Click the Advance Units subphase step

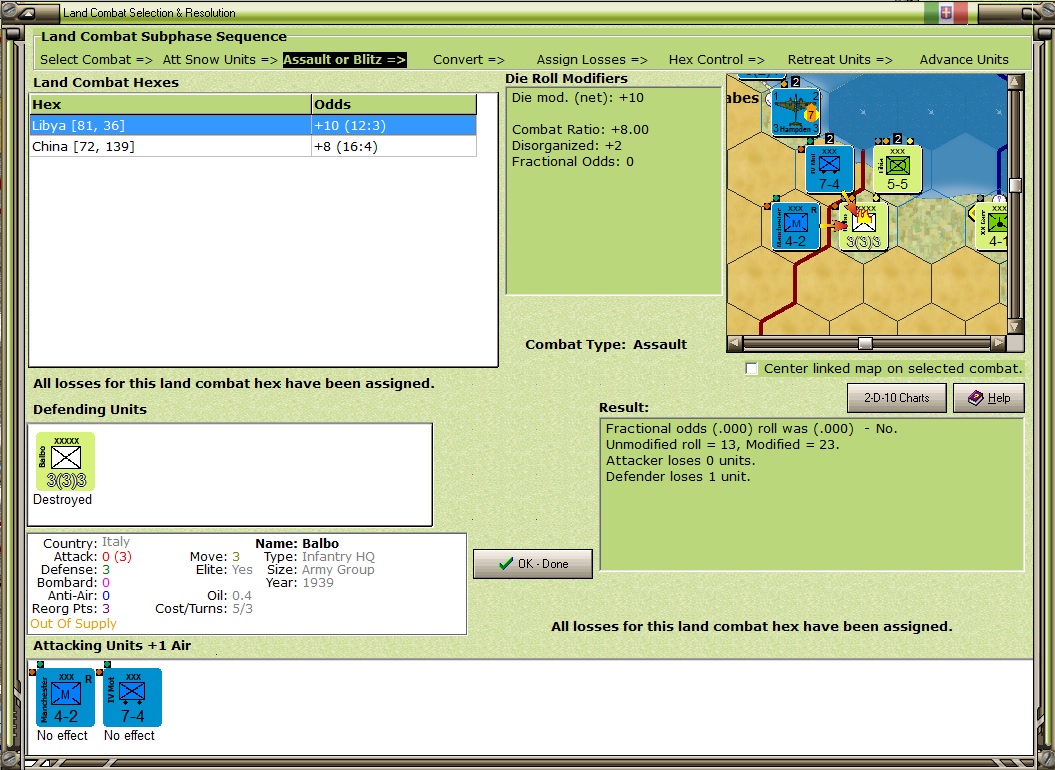964,59
